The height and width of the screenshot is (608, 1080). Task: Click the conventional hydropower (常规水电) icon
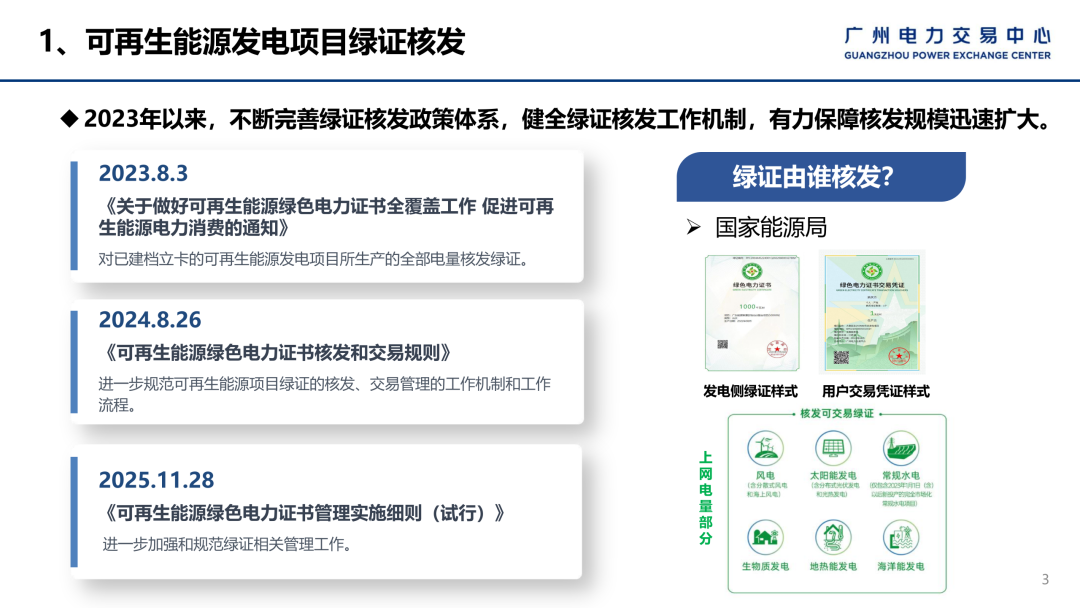pyautogui.click(x=901, y=448)
